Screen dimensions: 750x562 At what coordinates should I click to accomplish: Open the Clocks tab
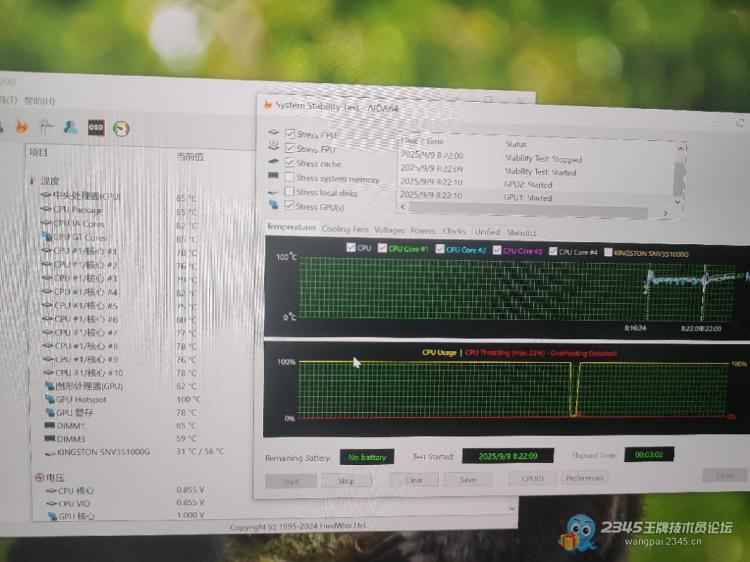(x=454, y=231)
